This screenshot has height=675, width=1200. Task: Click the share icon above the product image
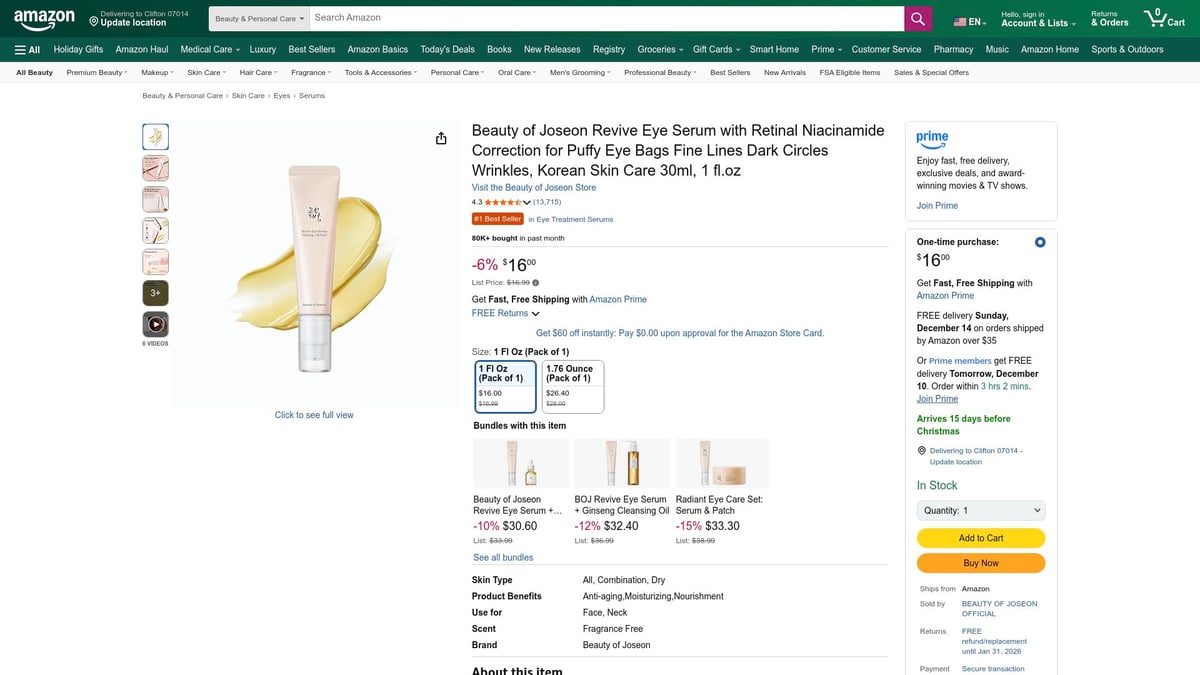coord(441,138)
